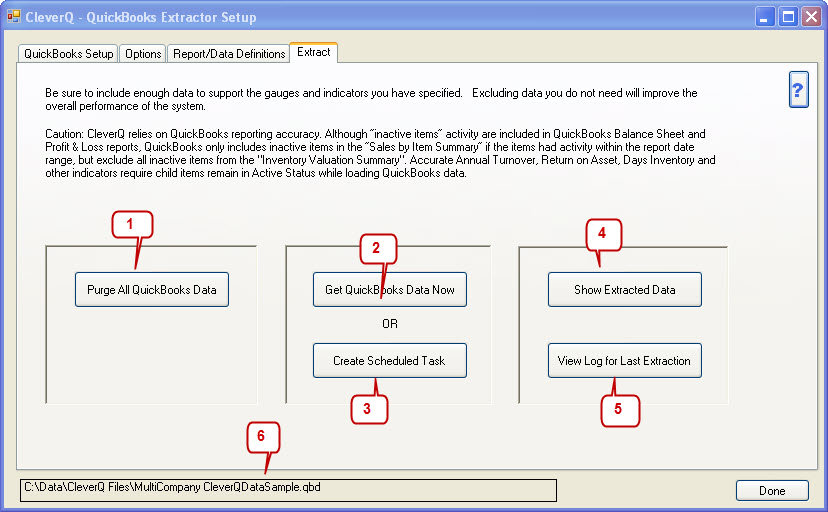Select callout marker number 3

pyautogui.click(x=367, y=407)
